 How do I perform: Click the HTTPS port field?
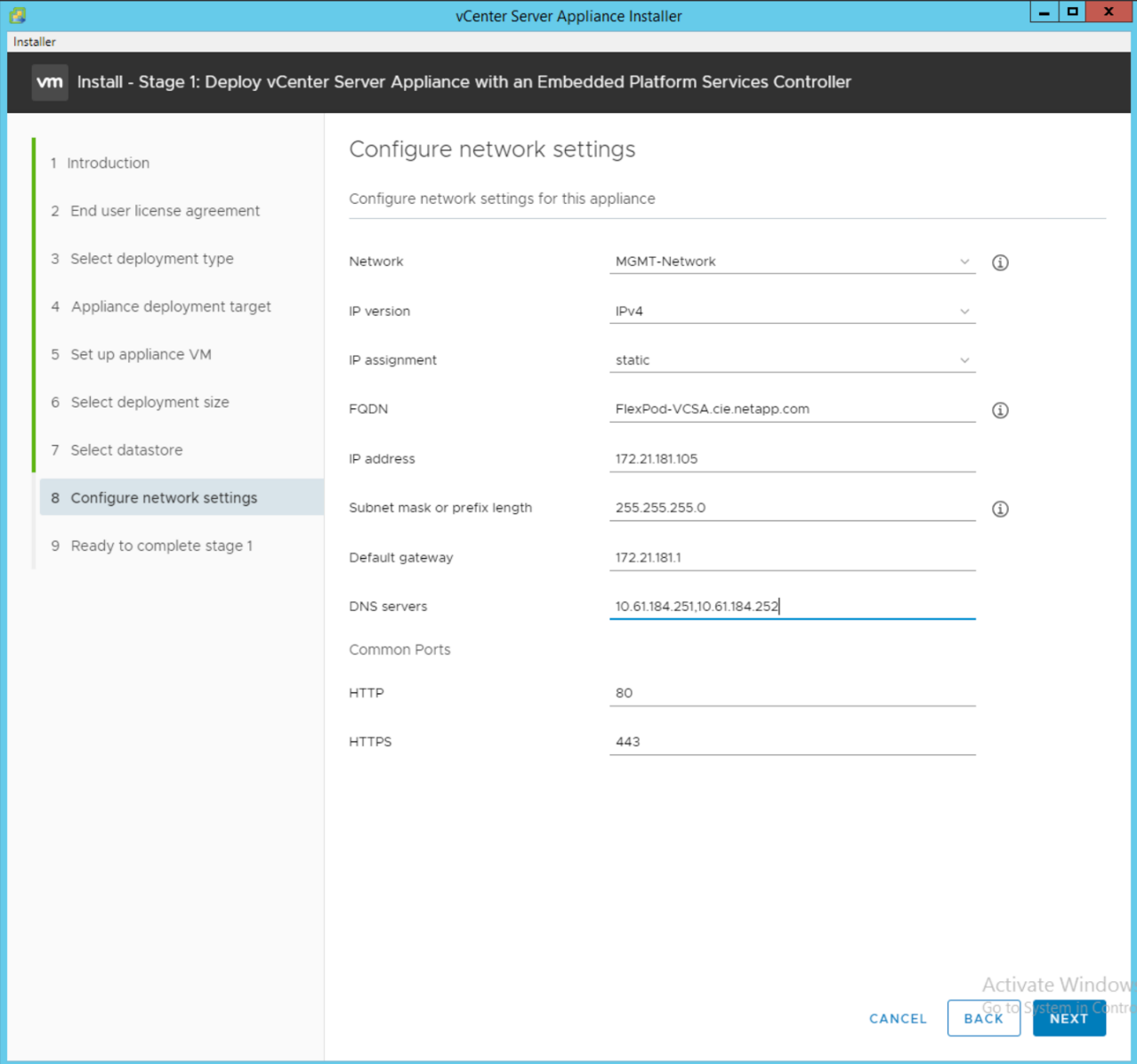(791, 742)
